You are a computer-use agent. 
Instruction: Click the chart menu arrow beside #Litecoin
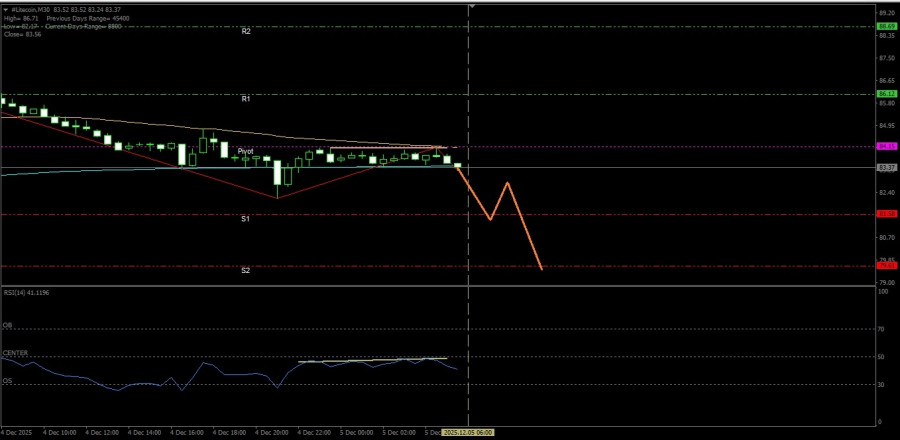pos(5,8)
